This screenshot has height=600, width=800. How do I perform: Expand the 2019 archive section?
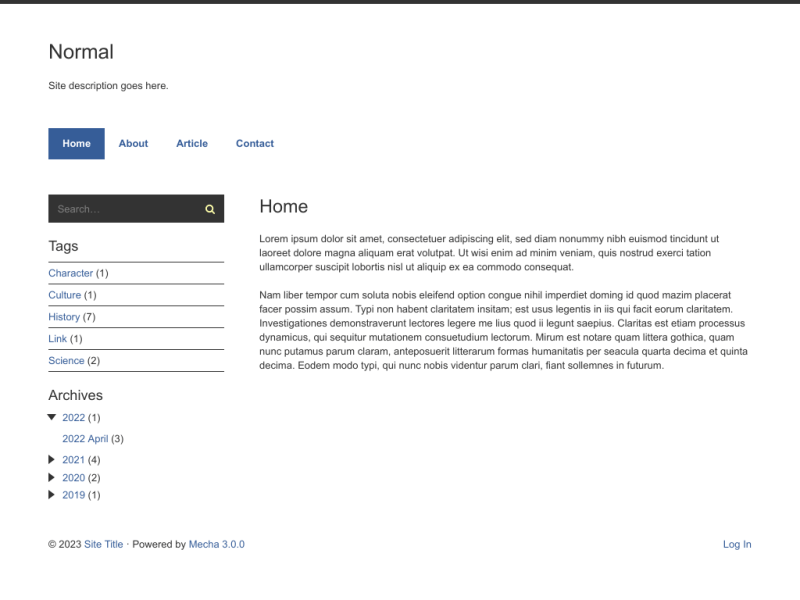coord(53,494)
